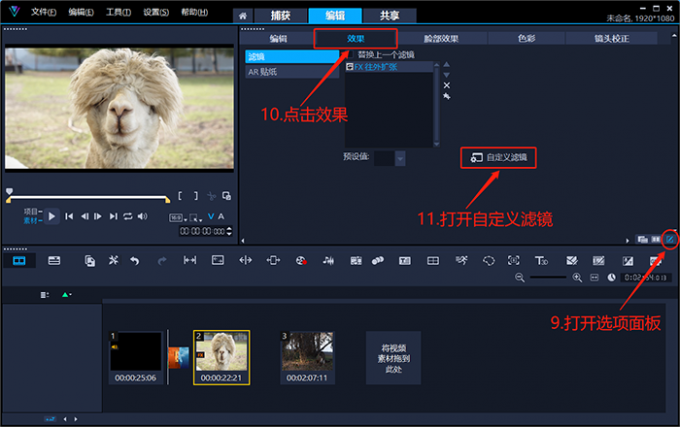Open Time Remapping running-figure icon
Image resolution: width=680 pixels, height=427 pixels.
pos(461,260)
